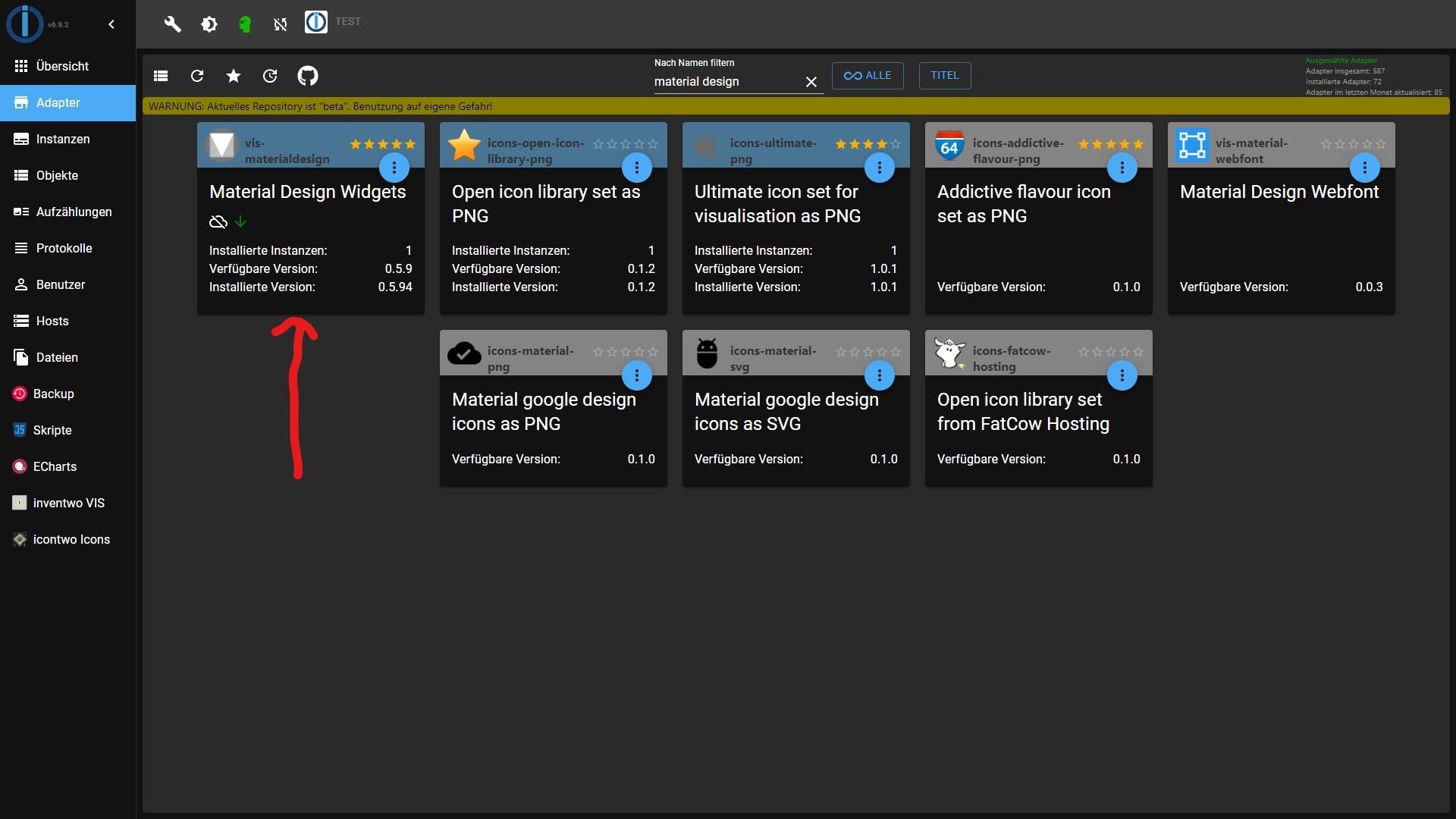Image resolution: width=1456 pixels, height=819 pixels.
Task: Refresh the adapter list
Action: pyautogui.click(x=197, y=76)
